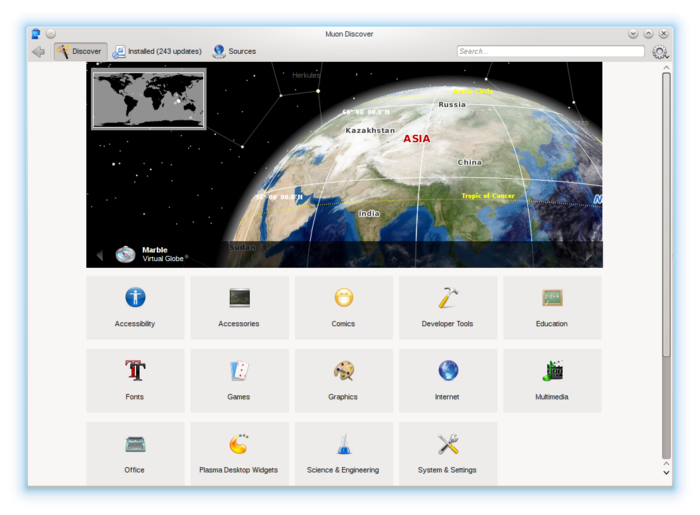The width and height of the screenshot is (700, 515).
Task: Go back with the back arrow
Action: pyautogui.click(x=38, y=52)
